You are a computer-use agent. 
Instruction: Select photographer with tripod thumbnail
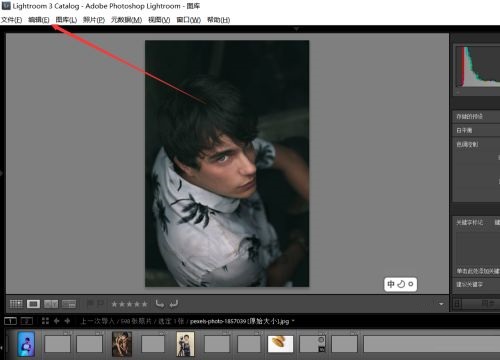185,344
